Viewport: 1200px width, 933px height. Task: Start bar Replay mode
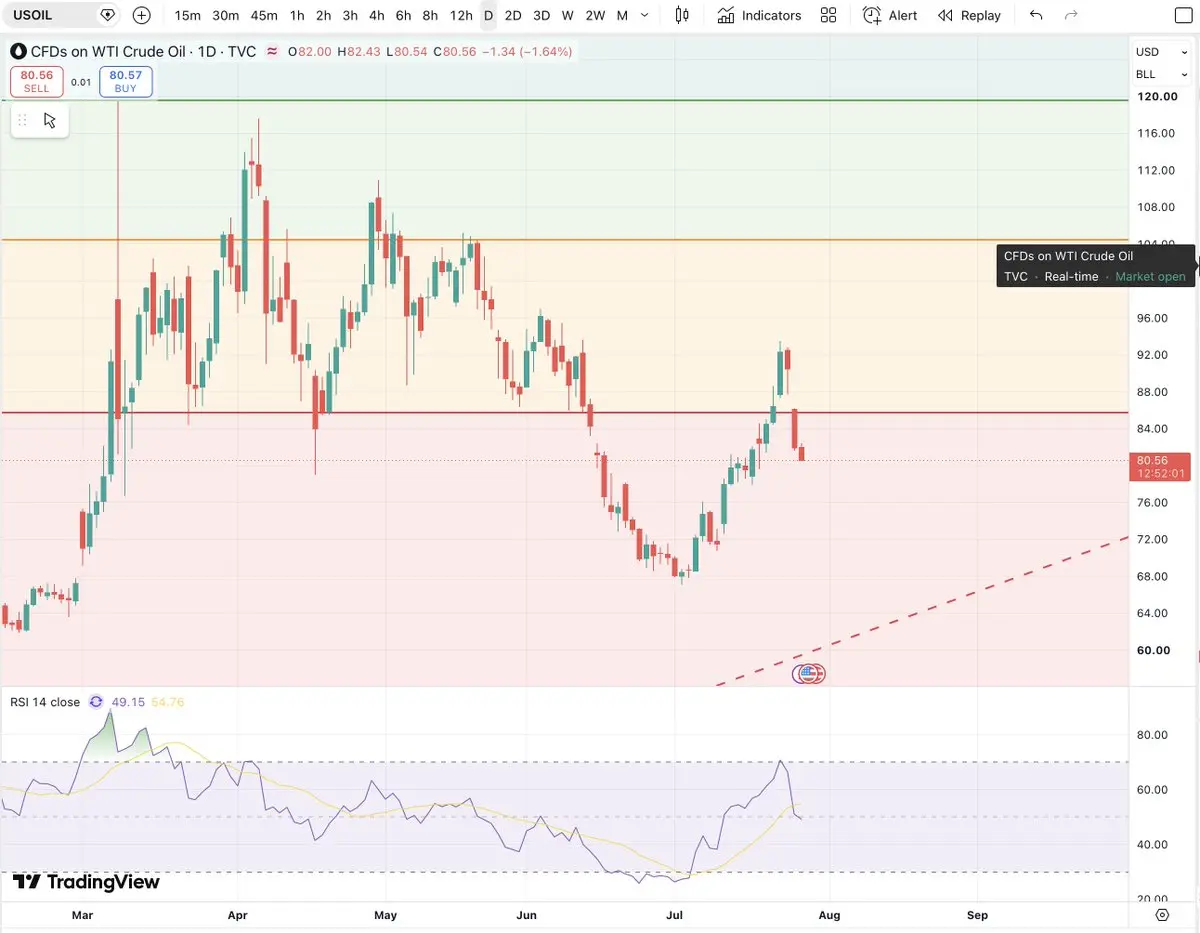tap(969, 15)
